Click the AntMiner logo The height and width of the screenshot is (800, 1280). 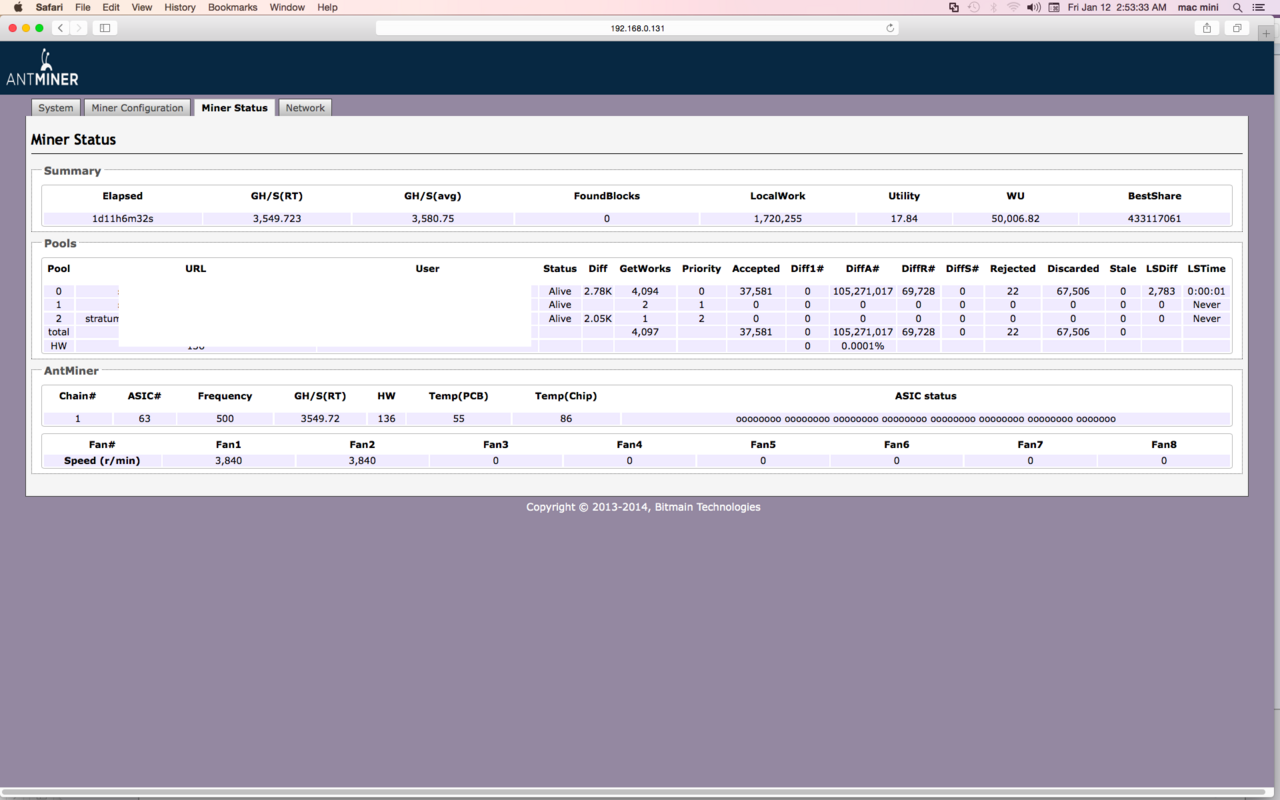(42, 68)
